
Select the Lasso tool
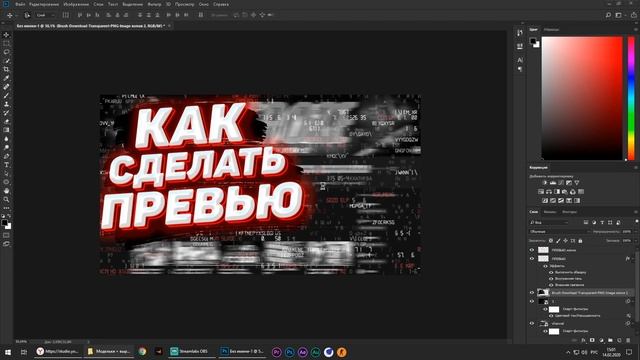coord(6,52)
